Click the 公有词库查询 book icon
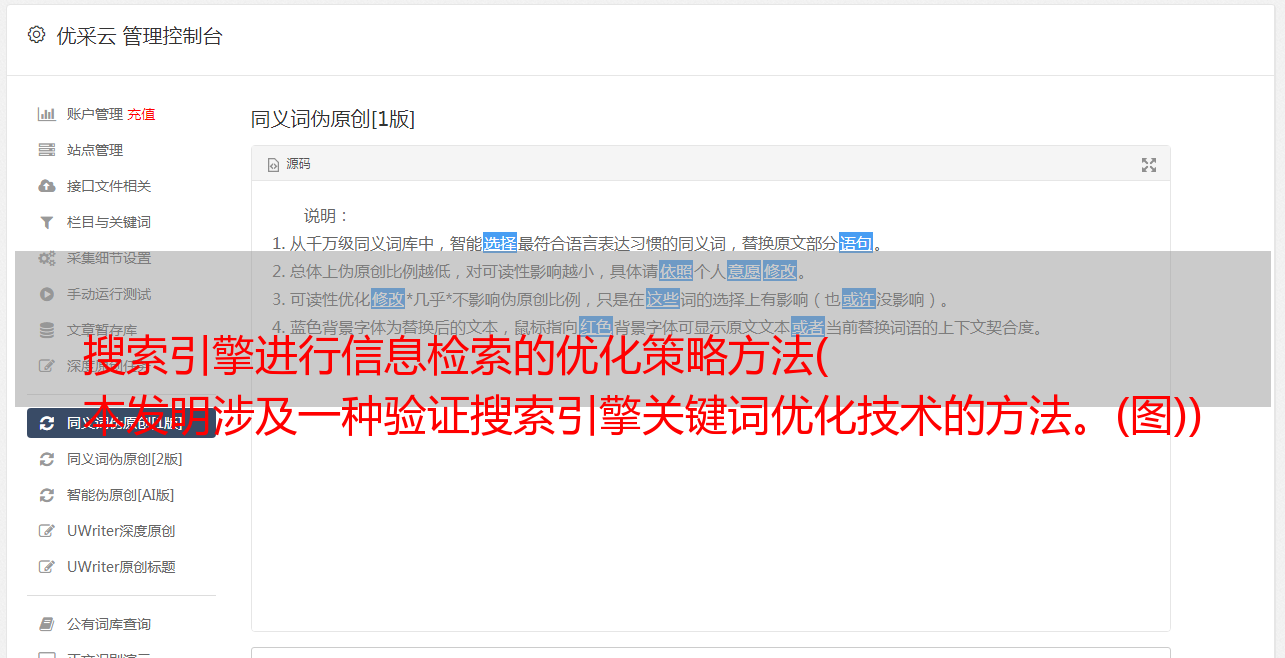Image resolution: width=1285 pixels, height=658 pixels. (x=46, y=624)
